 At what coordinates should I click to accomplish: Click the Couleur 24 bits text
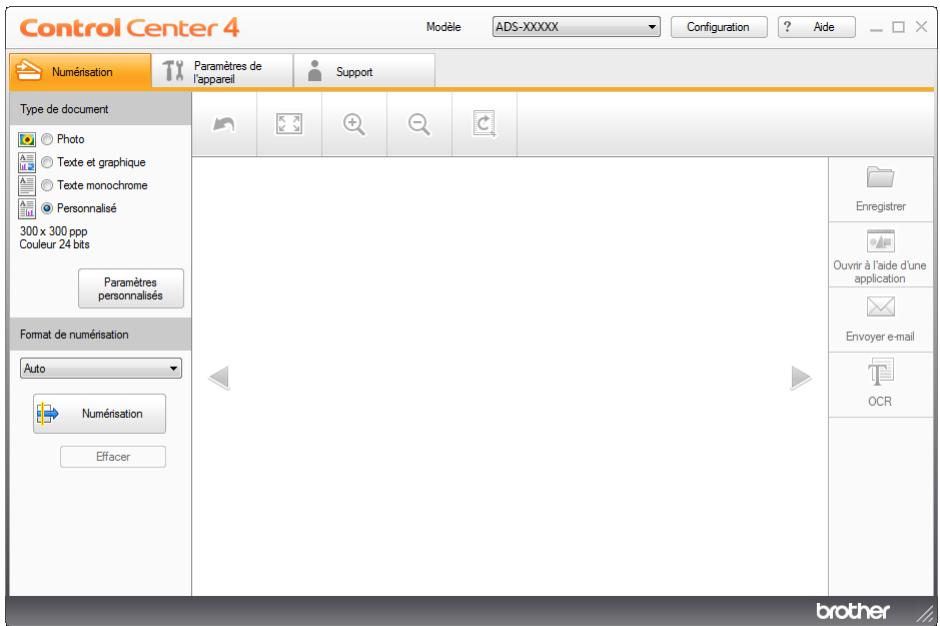pyautogui.click(x=55, y=244)
